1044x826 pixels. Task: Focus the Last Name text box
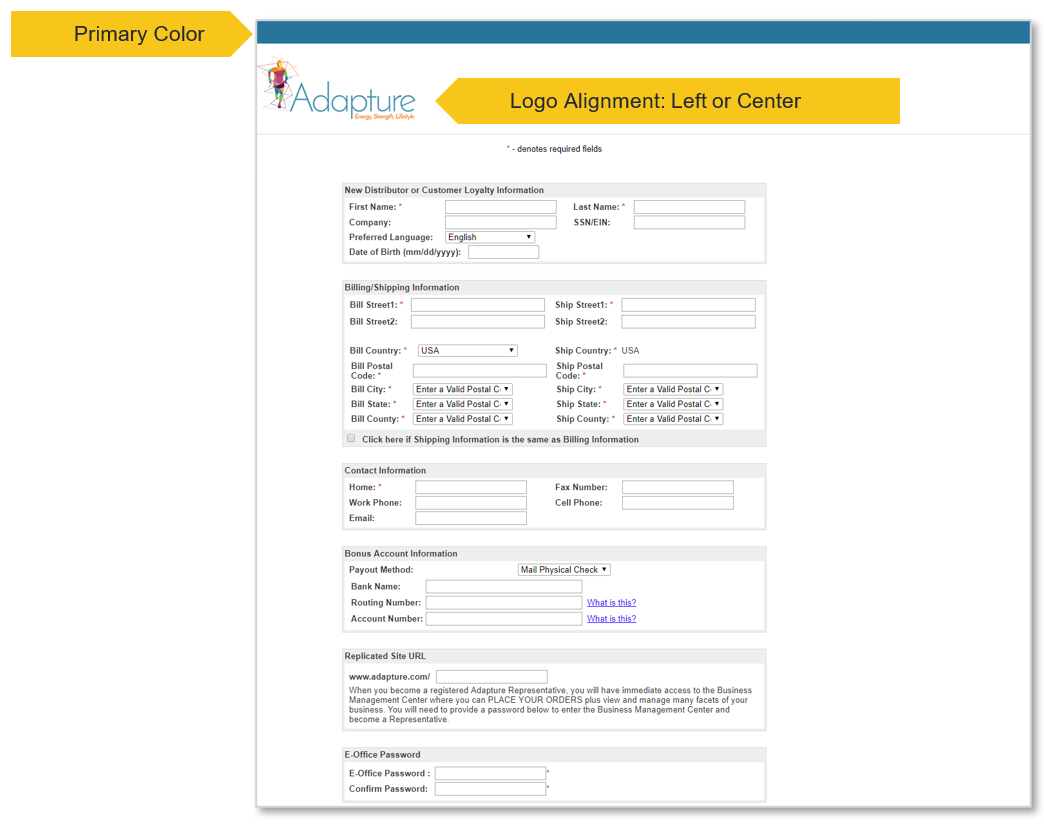689,207
